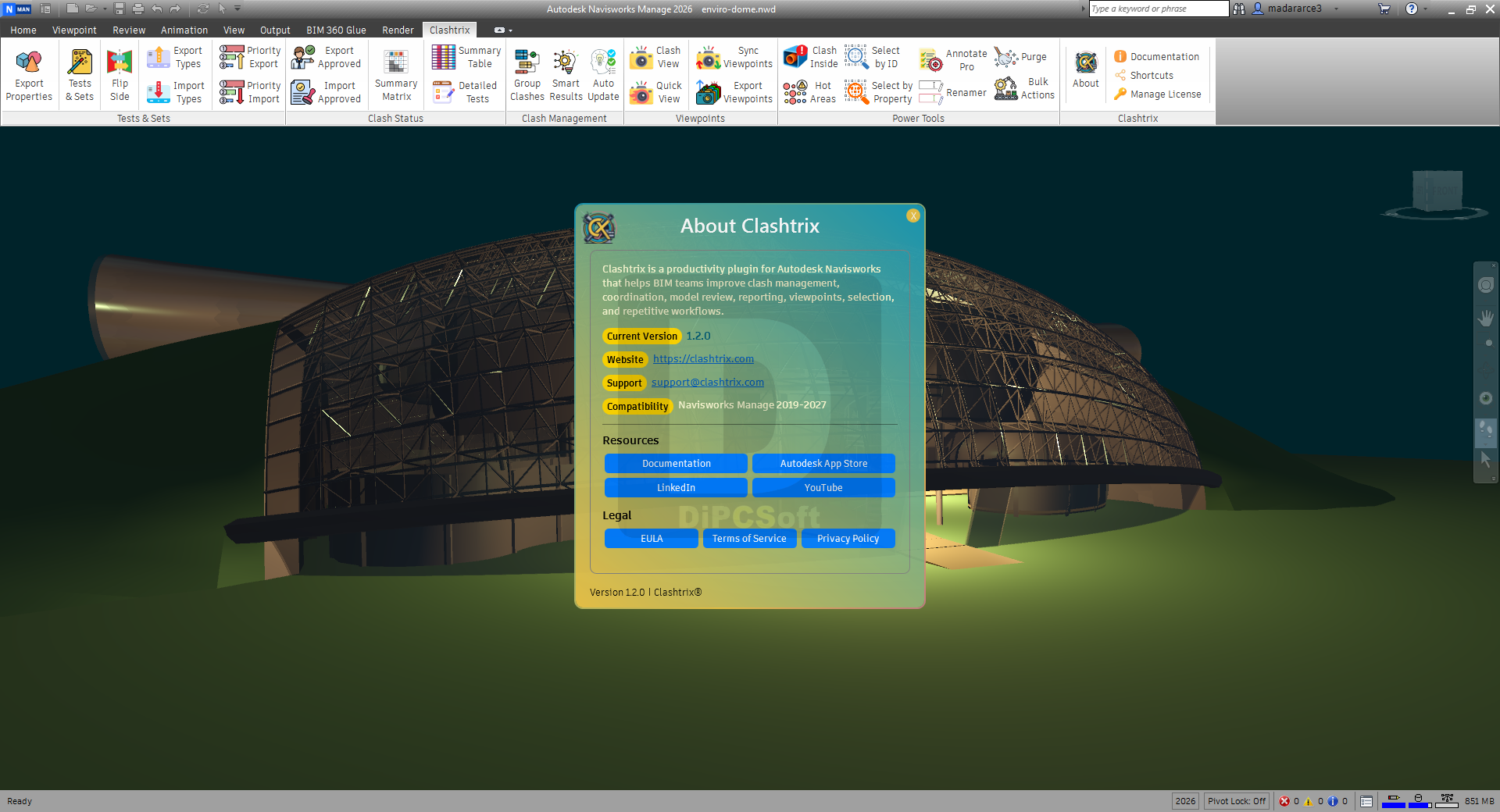
Task: Open Clash View
Action: (655, 58)
